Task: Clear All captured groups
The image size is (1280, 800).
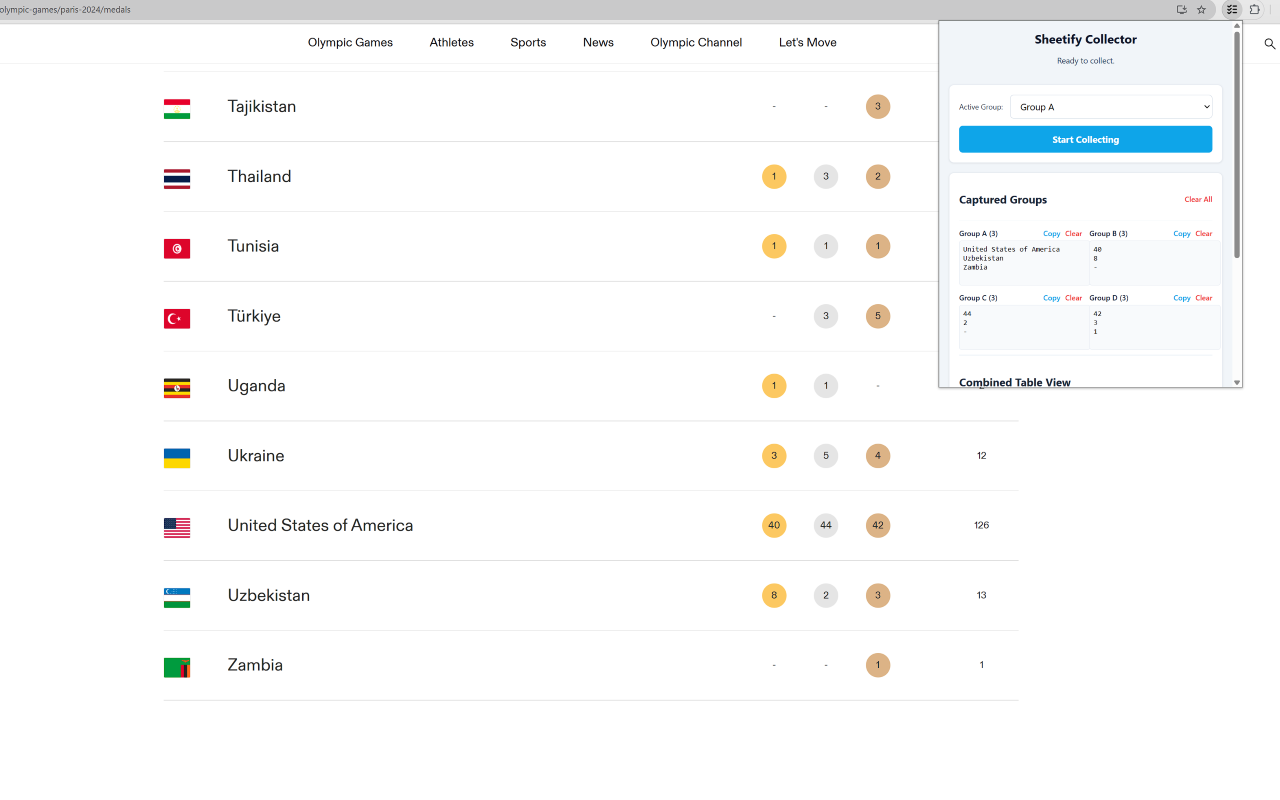Action: tap(1198, 200)
